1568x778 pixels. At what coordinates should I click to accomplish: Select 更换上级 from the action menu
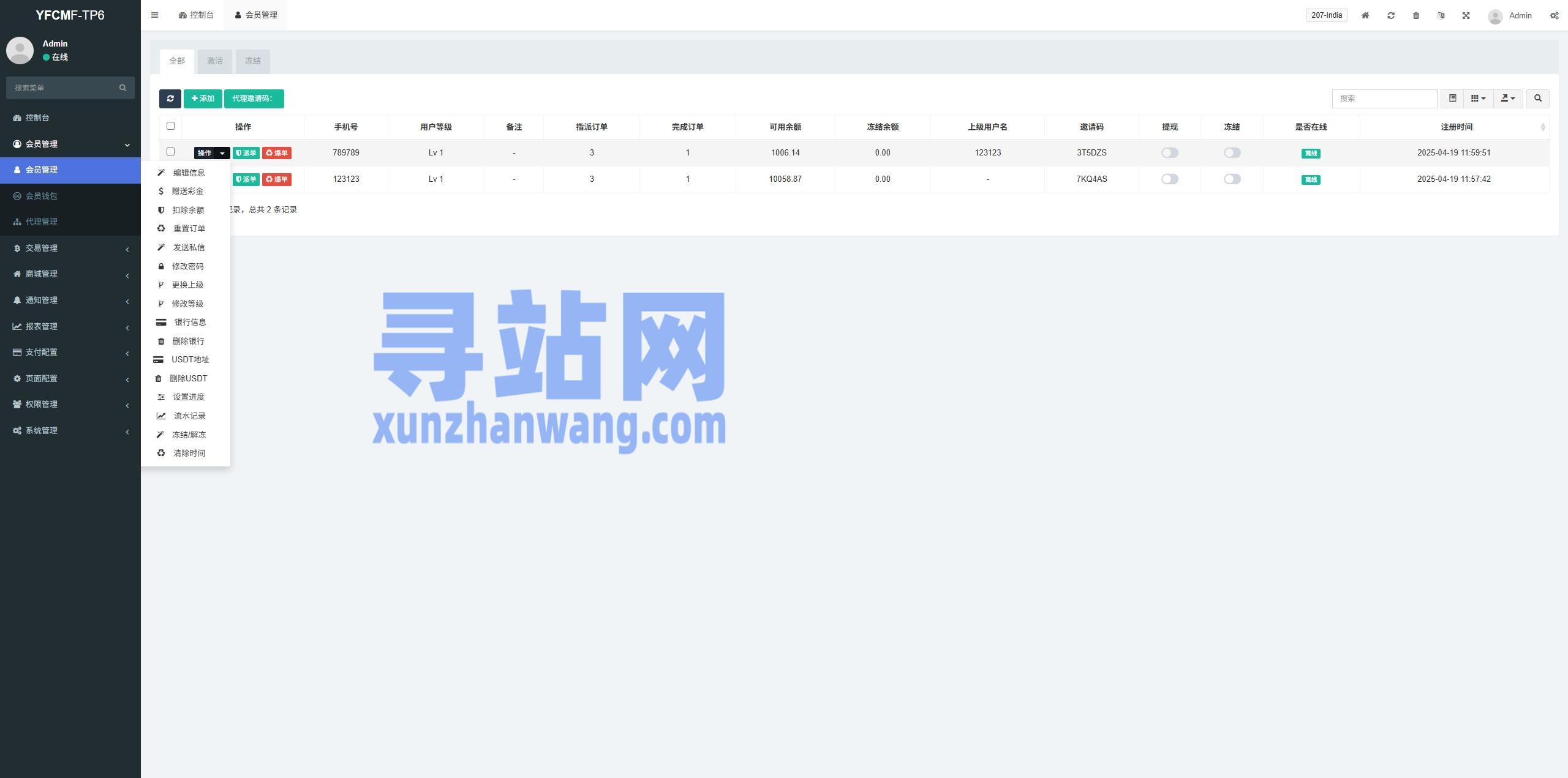pyautogui.click(x=186, y=285)
